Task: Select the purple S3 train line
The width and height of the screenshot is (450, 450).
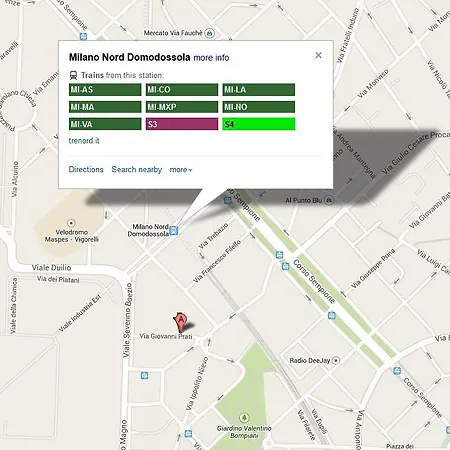Action: coord(182,124)
